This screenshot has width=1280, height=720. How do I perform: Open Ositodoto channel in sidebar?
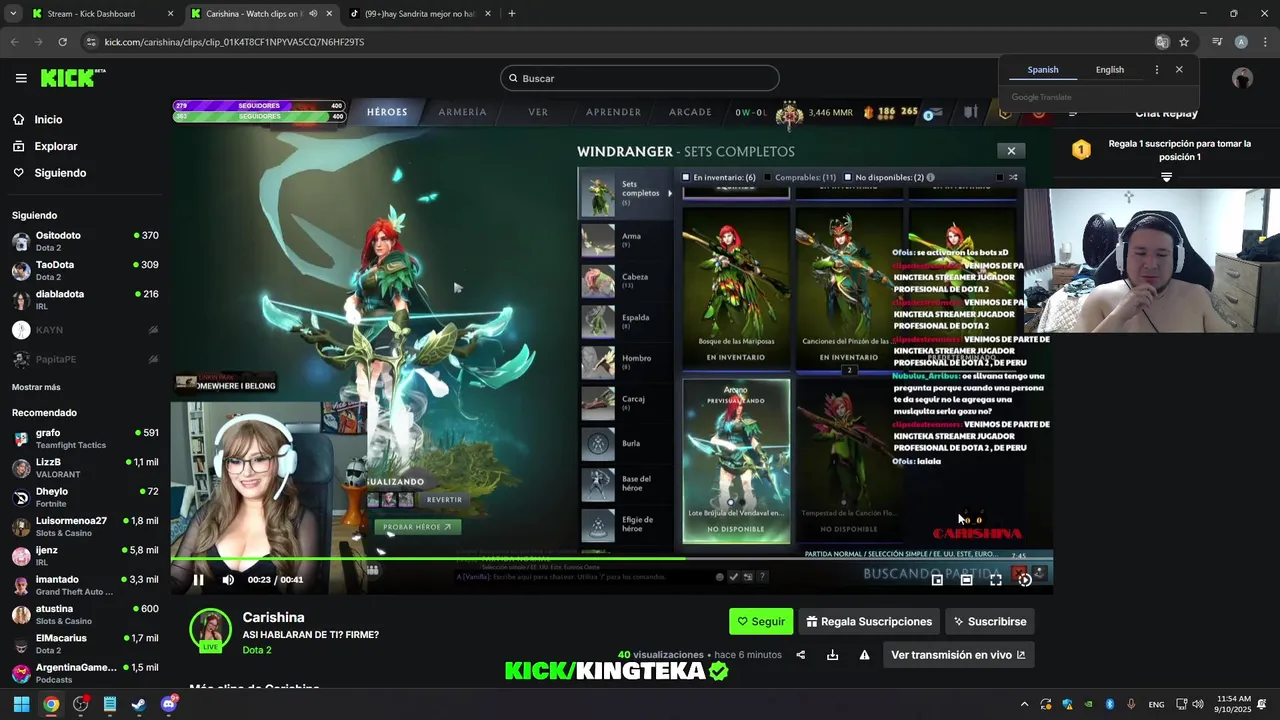[x=85, y=241]
